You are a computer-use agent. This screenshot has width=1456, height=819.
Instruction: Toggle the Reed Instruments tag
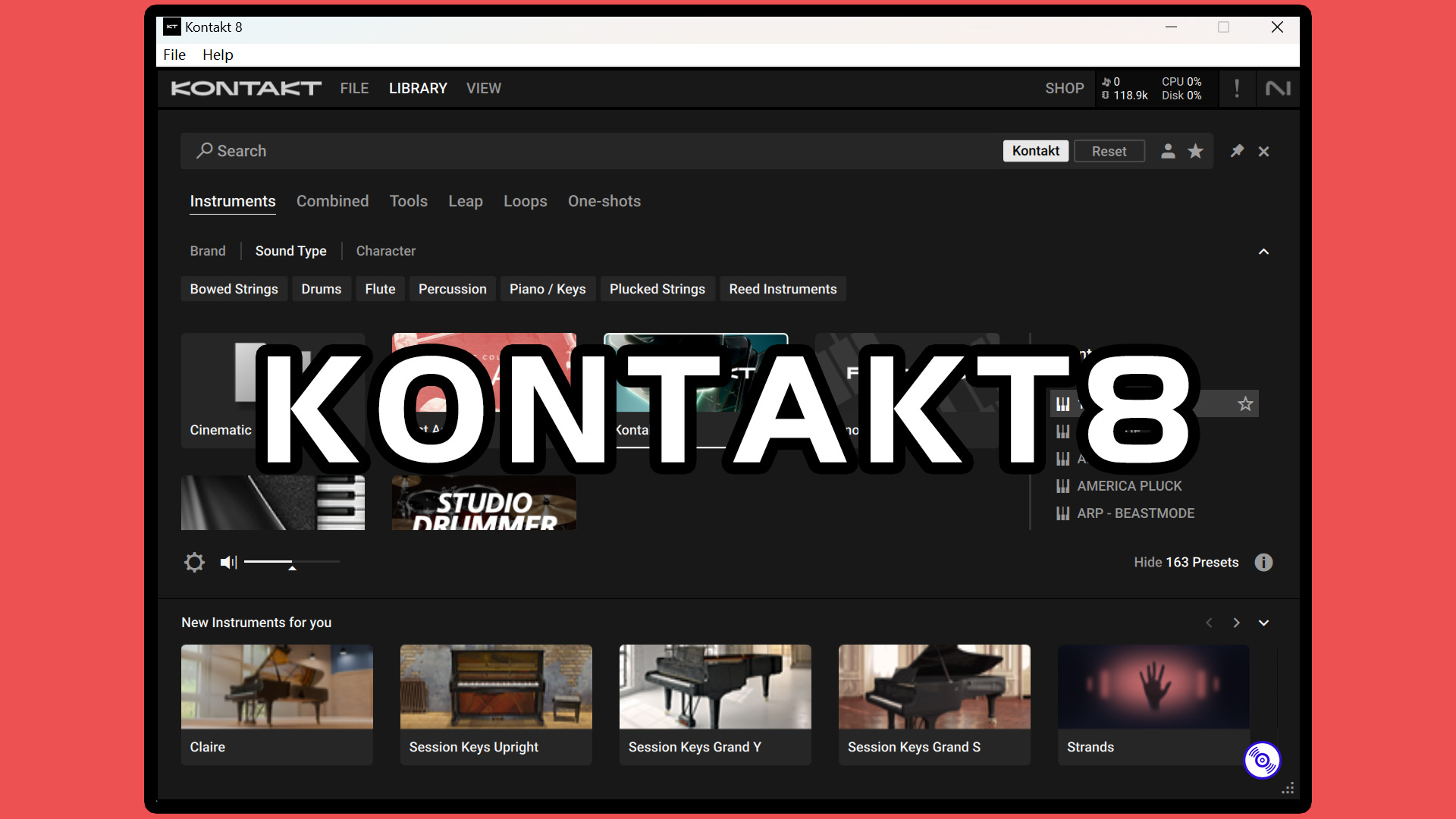click(x=783, y=289)
